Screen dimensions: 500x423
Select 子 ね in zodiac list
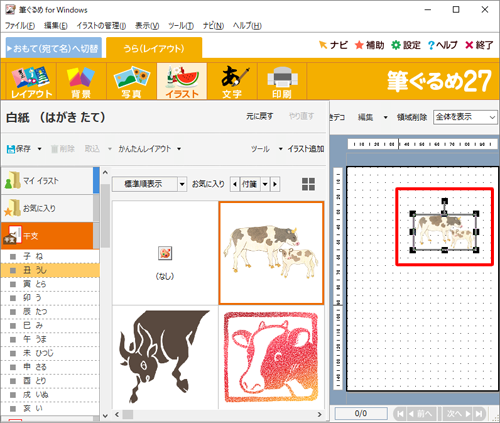point(50,256)
